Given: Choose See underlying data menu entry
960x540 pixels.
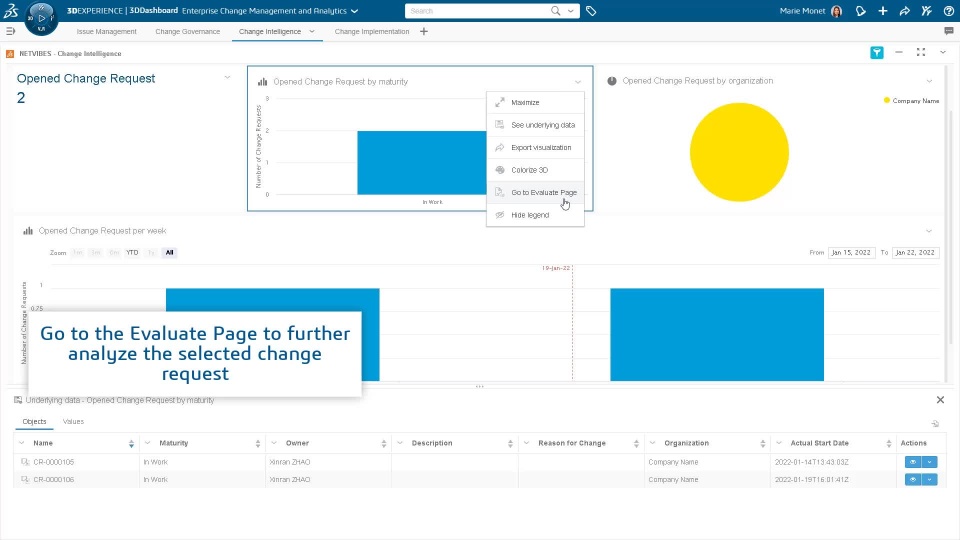Looking at the screenshot, I should click(x=536, y=125).
